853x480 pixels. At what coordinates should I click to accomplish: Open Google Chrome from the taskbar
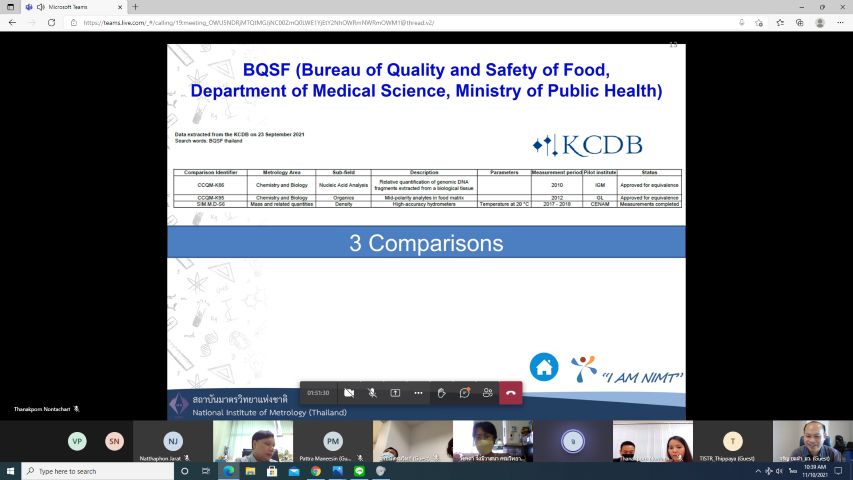click(x=315, y=471)
